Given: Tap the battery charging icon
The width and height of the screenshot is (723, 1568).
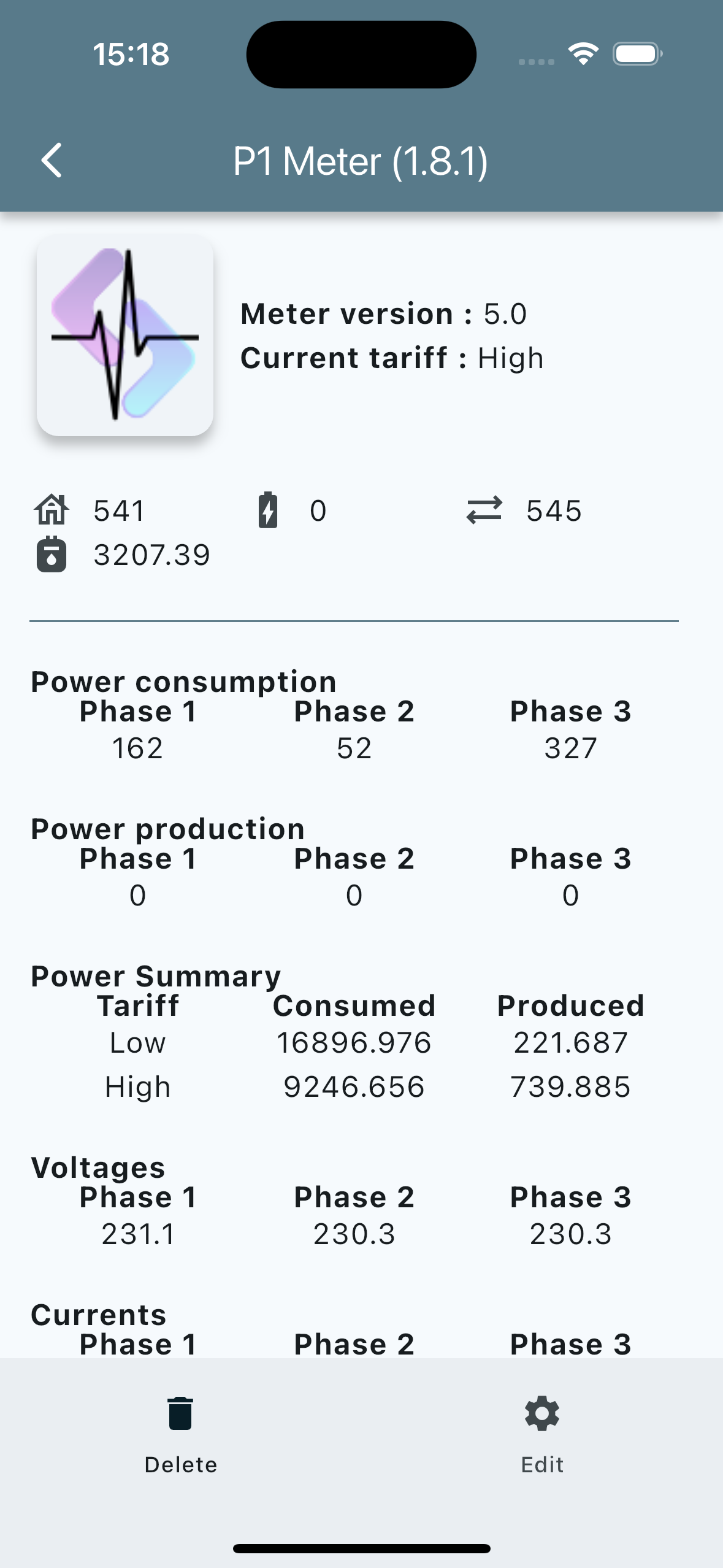Looking at the screenshot, I should 268,510.
